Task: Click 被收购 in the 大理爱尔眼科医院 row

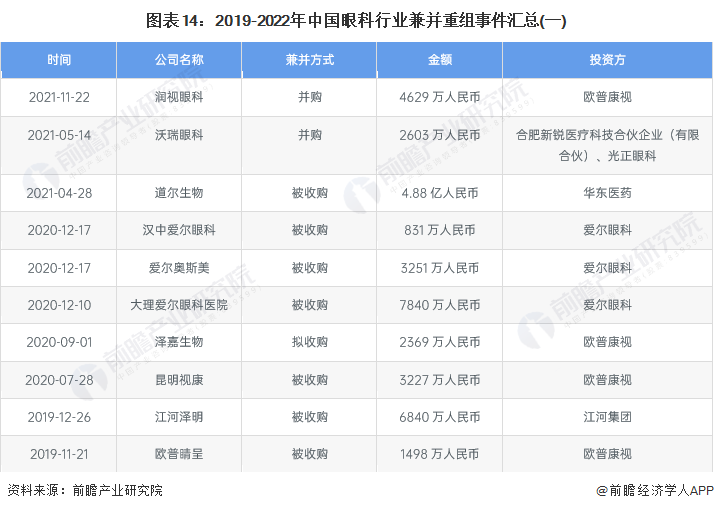Action: [309, 305]
